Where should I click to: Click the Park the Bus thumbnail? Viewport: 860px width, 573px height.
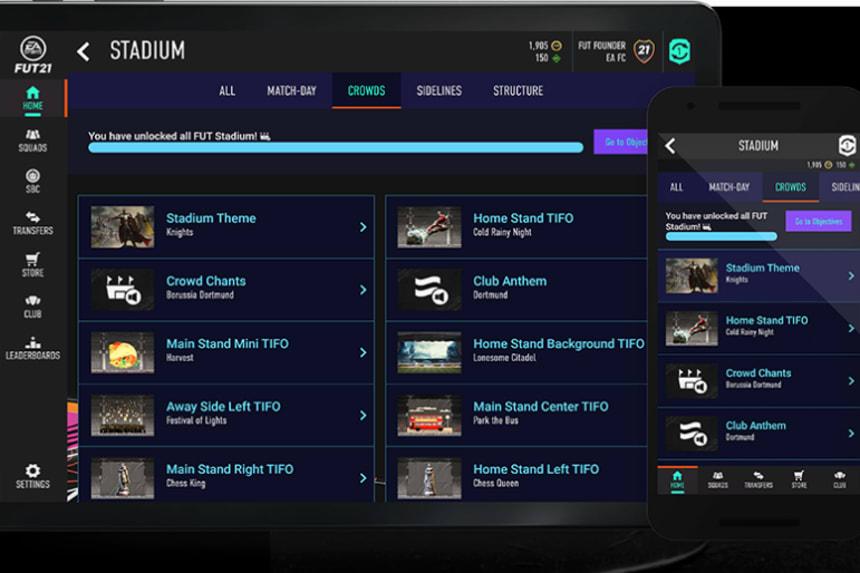pyautogui.click(x=430, y=415)
